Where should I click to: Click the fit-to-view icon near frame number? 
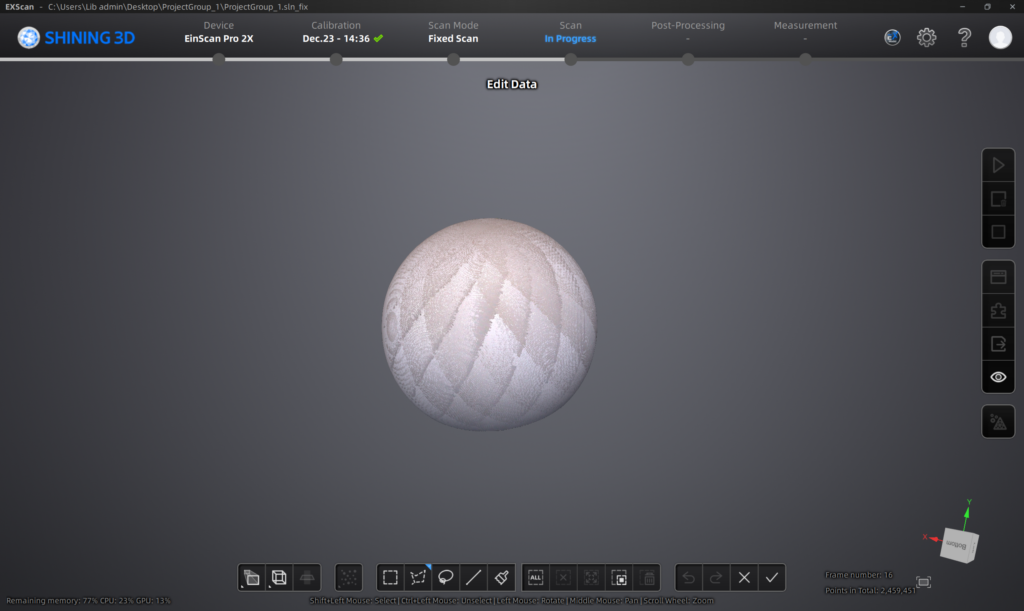pyautogui.click(x=923, y=582)
